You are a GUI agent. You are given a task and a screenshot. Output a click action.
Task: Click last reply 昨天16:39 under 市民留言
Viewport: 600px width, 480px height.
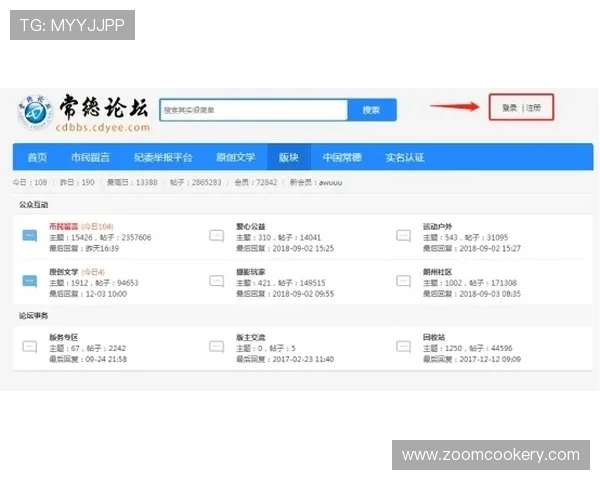[x=84, y=248]
